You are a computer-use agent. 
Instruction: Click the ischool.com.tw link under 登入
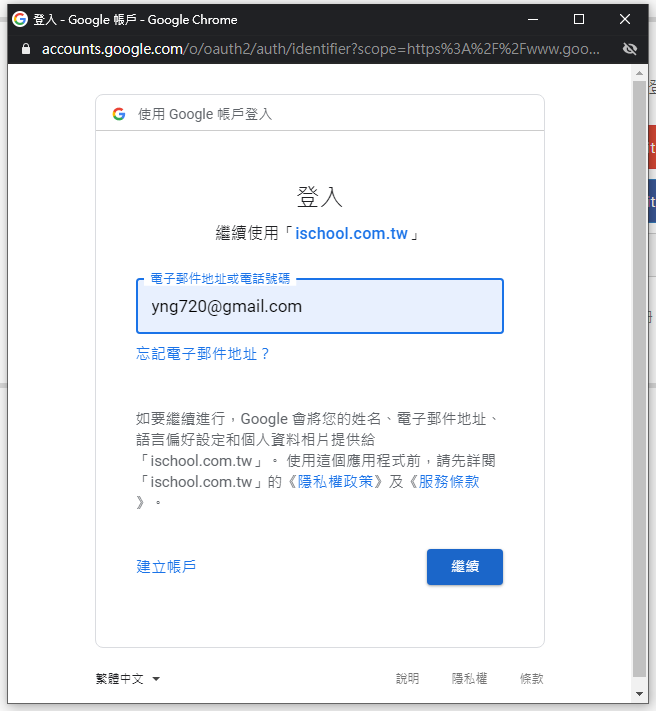pos(351,234)
